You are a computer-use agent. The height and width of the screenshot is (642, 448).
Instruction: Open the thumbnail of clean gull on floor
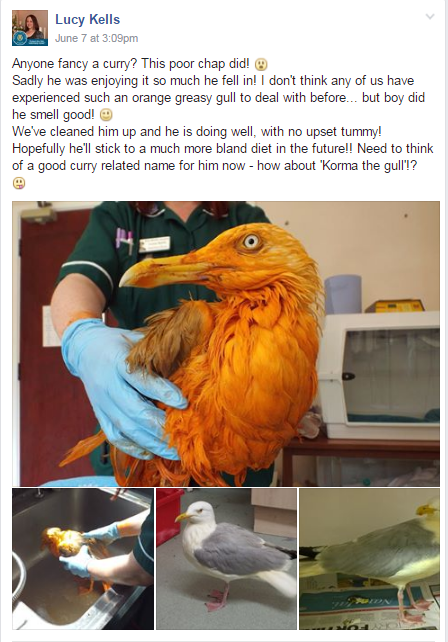point(226,558)
